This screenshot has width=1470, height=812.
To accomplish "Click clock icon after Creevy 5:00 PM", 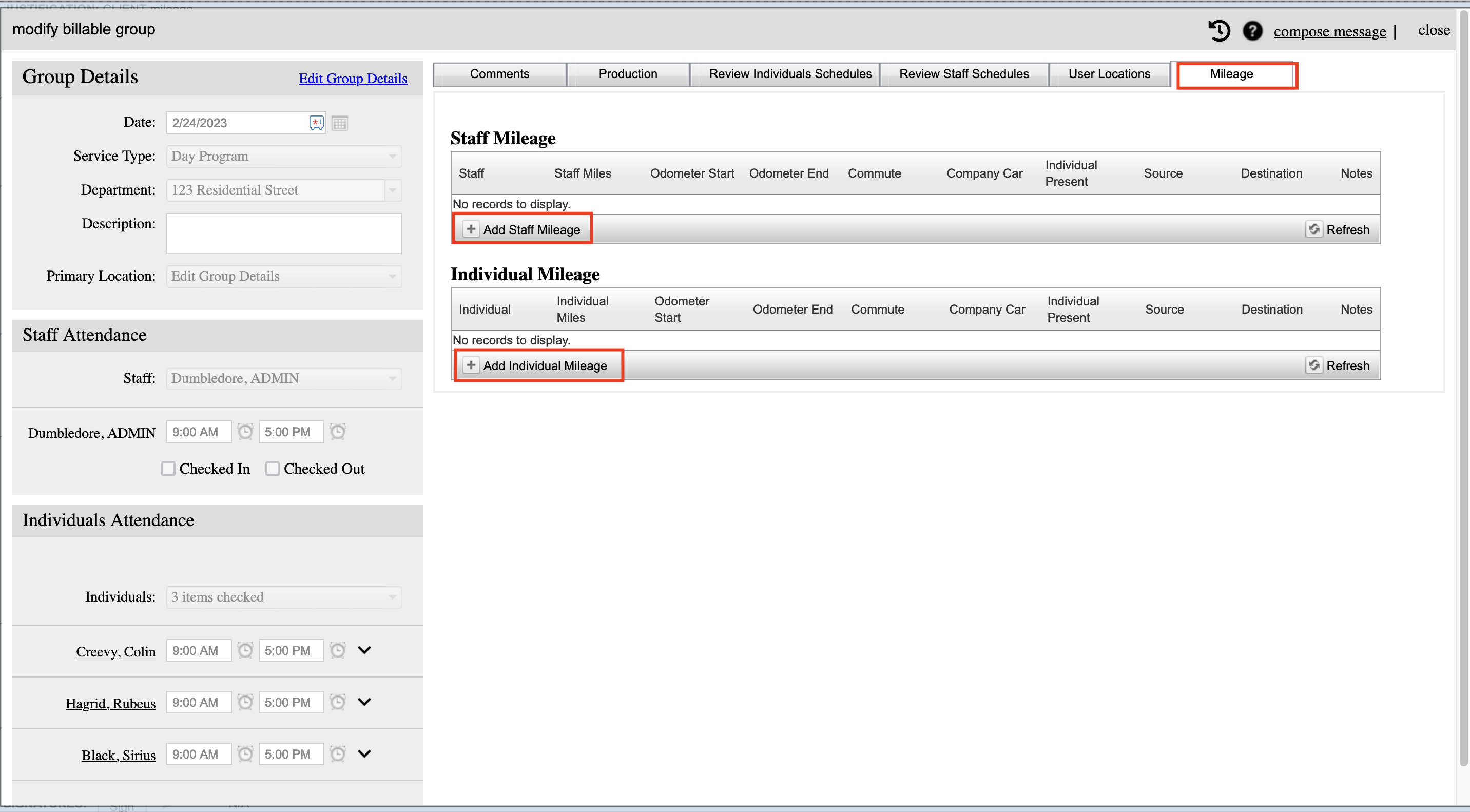I will 338,650.
